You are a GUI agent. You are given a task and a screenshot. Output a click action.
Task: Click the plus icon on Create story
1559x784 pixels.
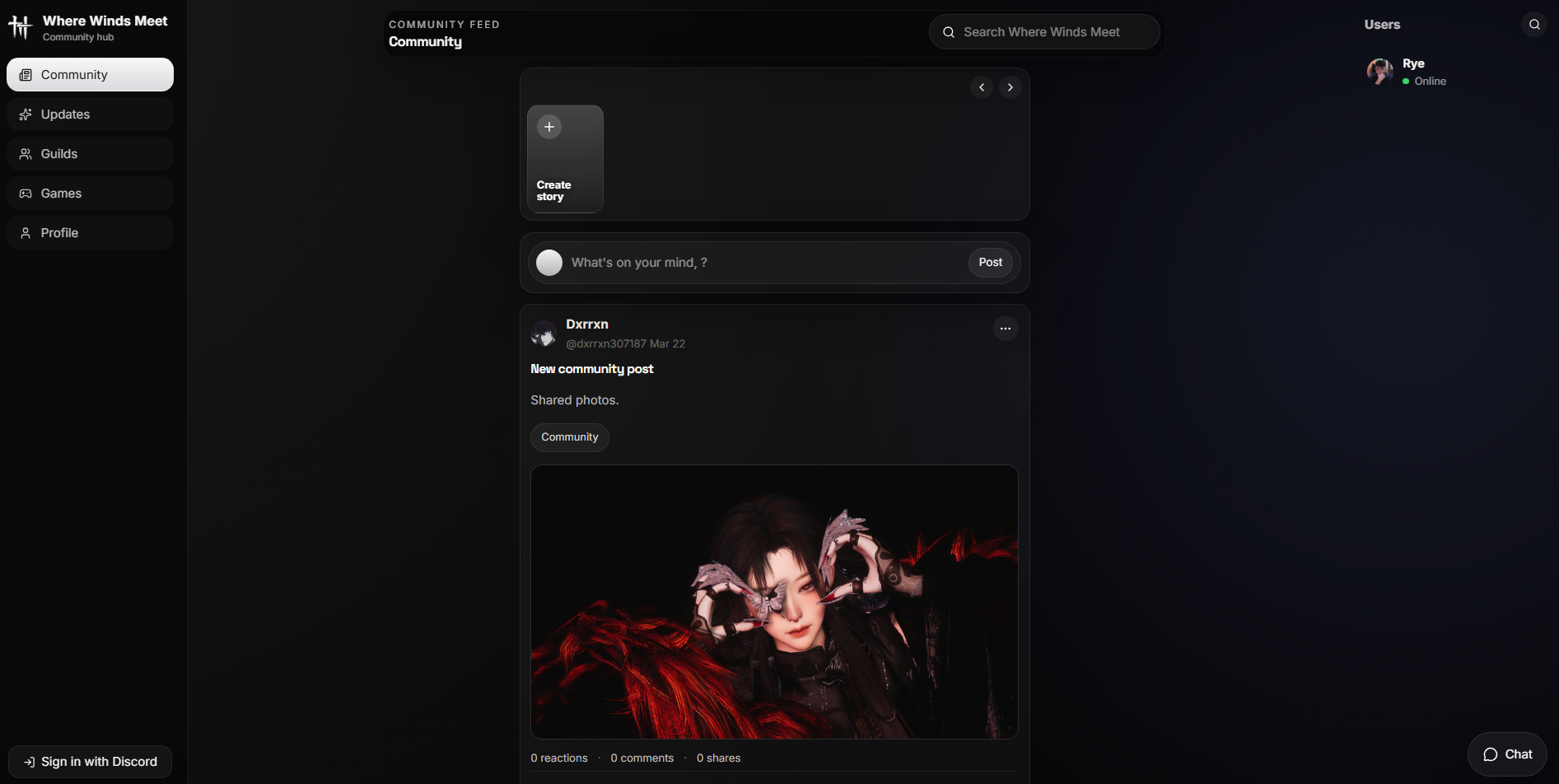point(549,127)
